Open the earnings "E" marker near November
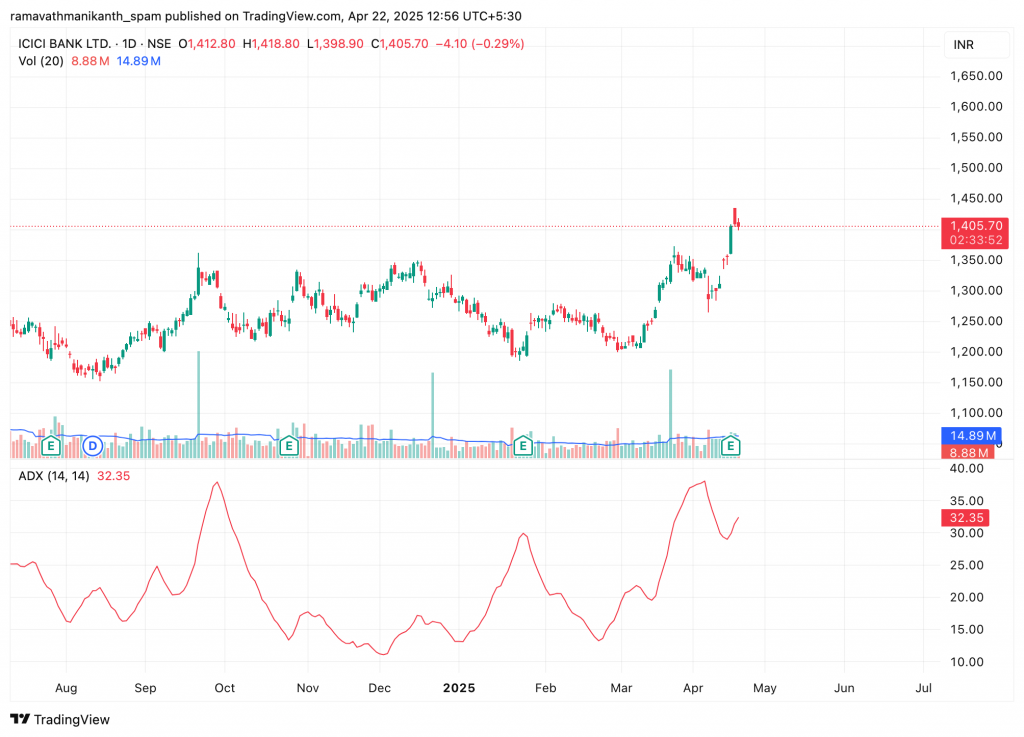 [x=289, y=446]
